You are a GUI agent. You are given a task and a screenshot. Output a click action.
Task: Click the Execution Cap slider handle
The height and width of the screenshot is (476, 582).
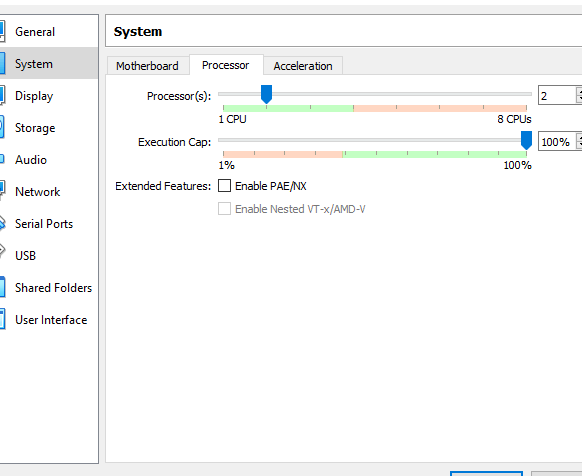point(526,140)
